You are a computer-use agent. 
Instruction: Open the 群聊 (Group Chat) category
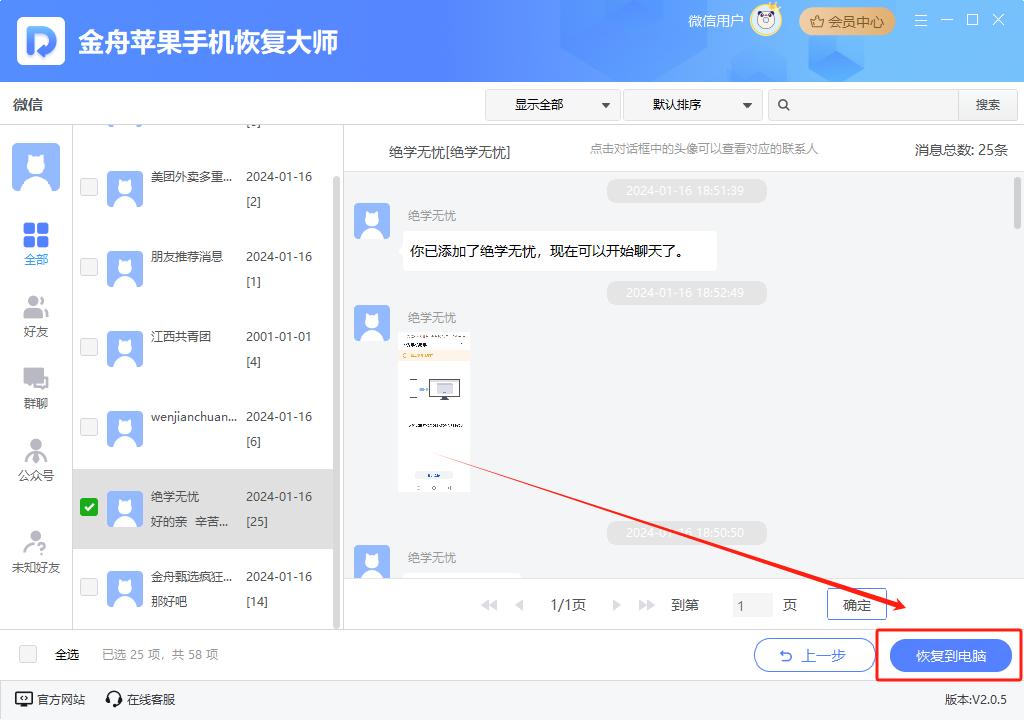pyautogui.click(x=36, y=385)
